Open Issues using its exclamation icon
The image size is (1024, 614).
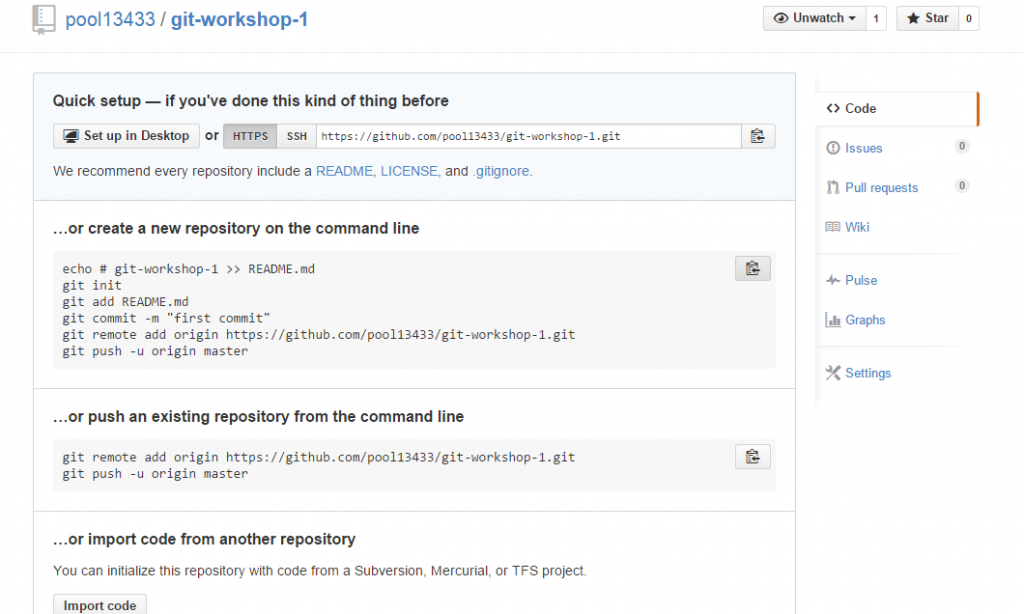pos(831,147)
